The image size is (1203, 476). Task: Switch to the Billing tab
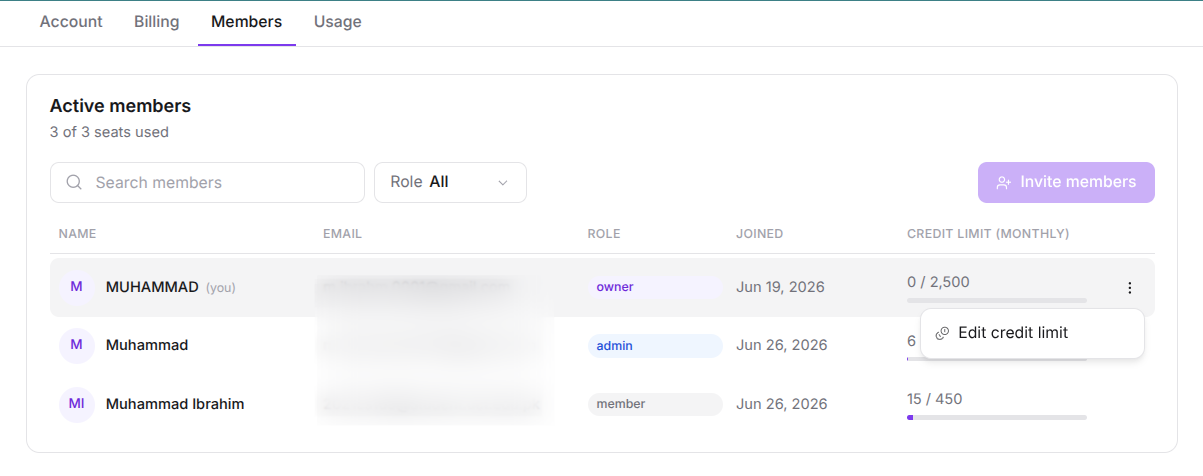[157, 22]
